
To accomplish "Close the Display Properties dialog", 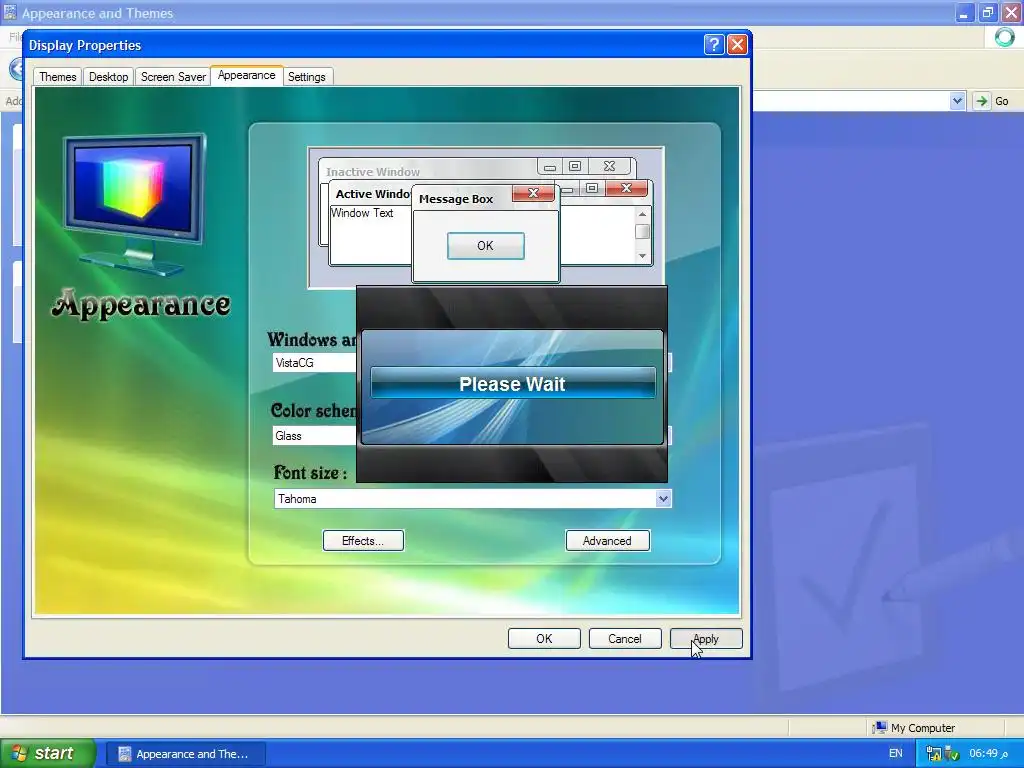I will coord(737,44).
